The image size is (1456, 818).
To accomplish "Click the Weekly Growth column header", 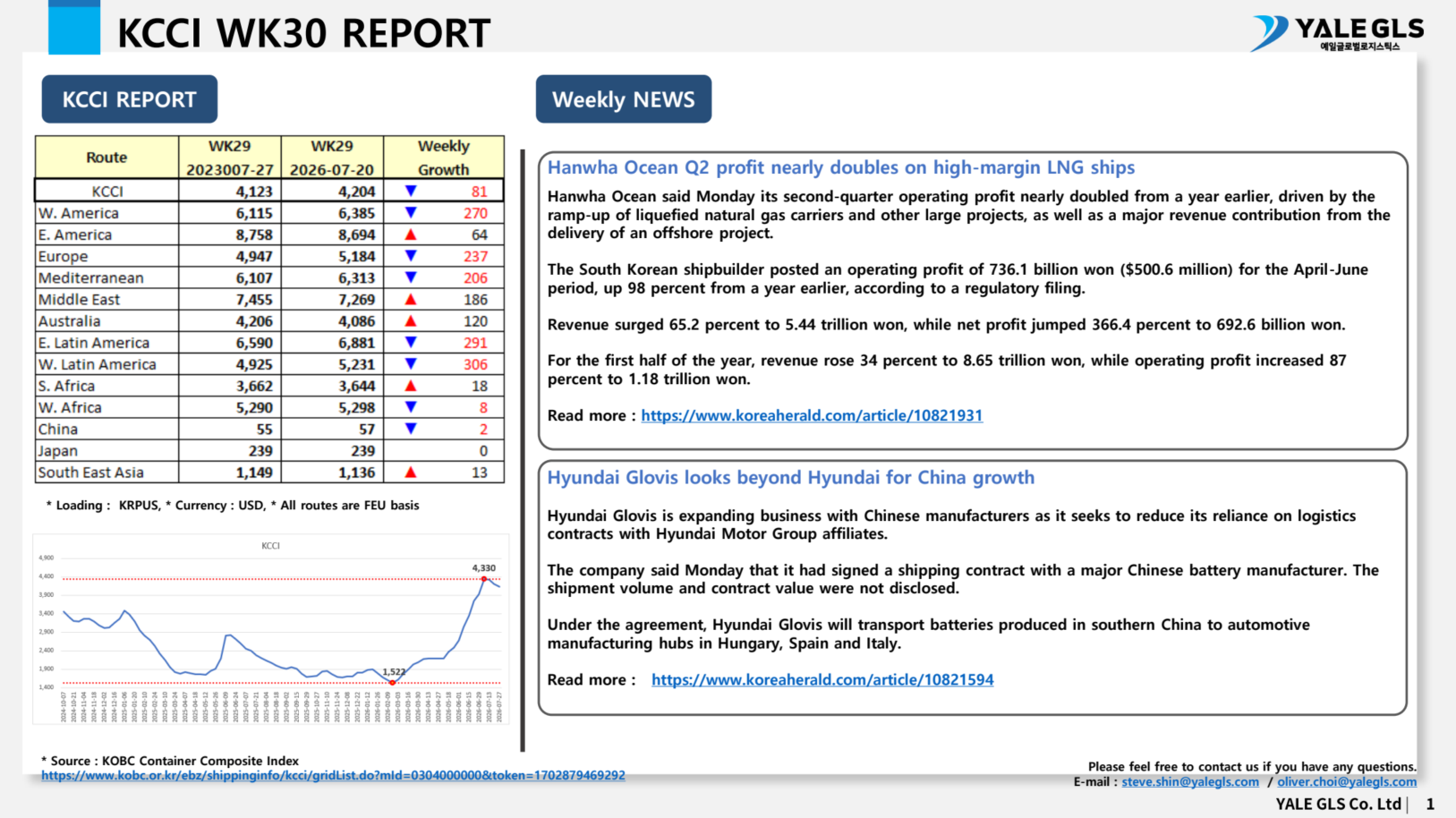I will coord(443,158).
